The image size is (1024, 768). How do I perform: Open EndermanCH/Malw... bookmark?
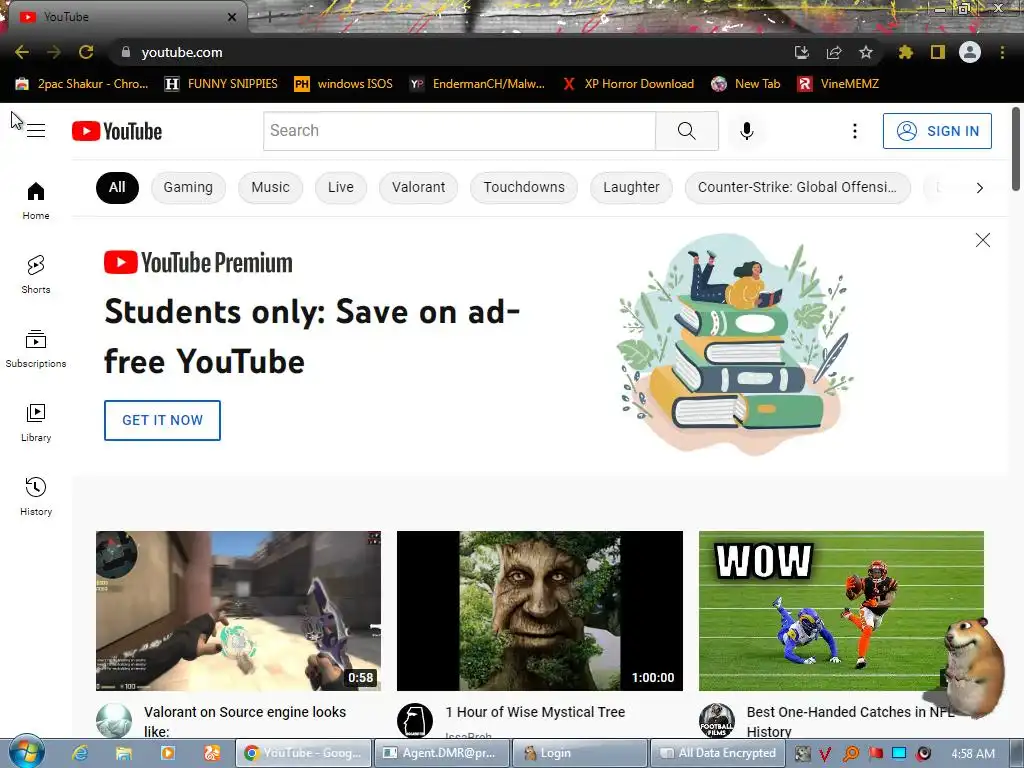pyautogui.click(x=477, y=84)
